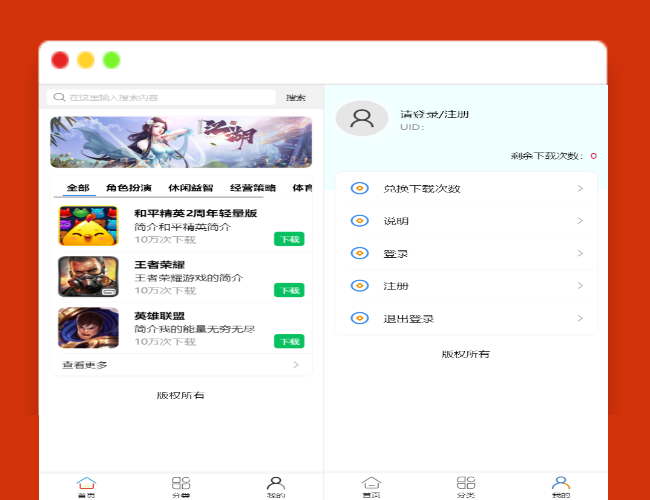Click the left panel 版权所有 text
Screen dimensions: 650x500
coord(181,395)
